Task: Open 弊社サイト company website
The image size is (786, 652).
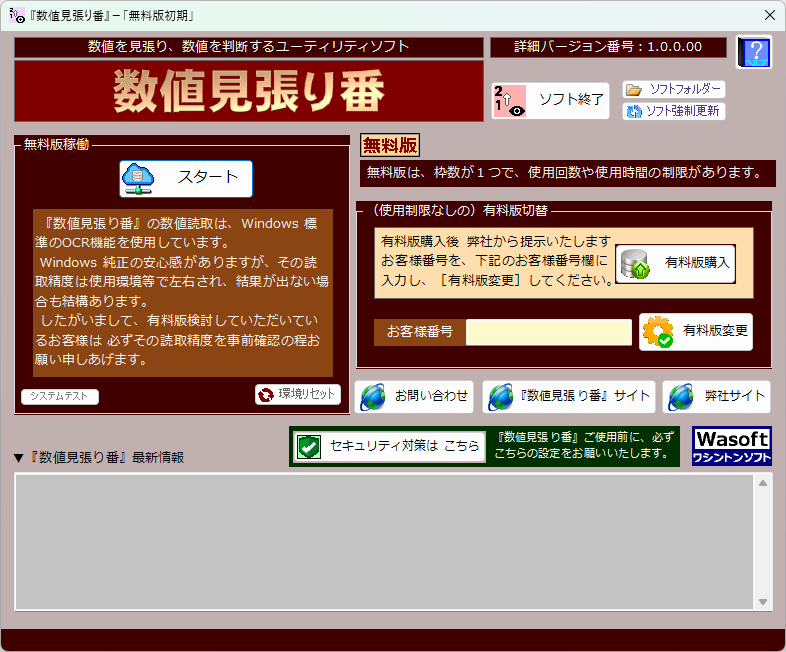Action: (716, 396)
